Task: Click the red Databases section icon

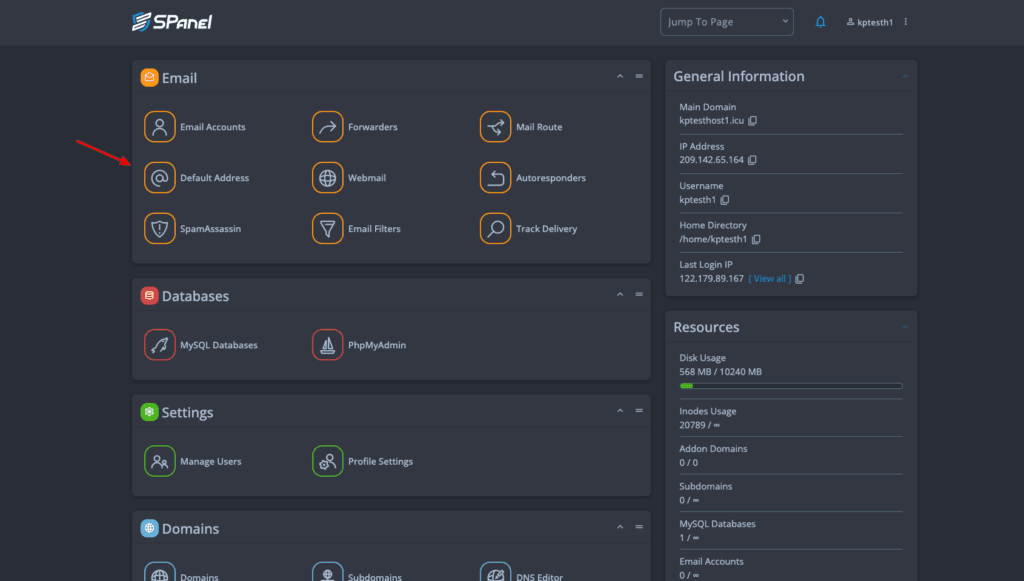Action: click(x=149, y=296)
